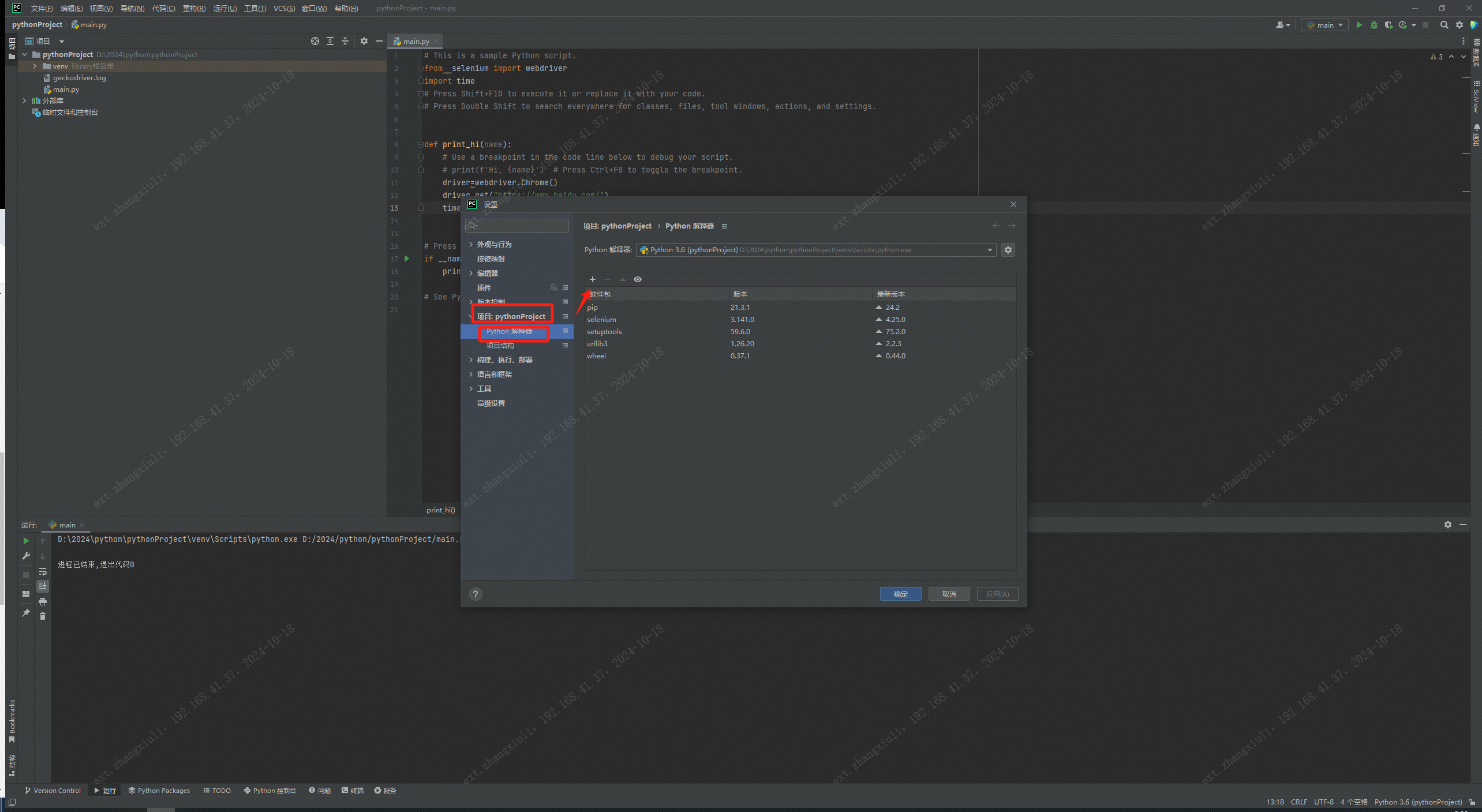Open the 编辑(E) menu
This screenshot has width=1482, height=812.
[72, 8]
